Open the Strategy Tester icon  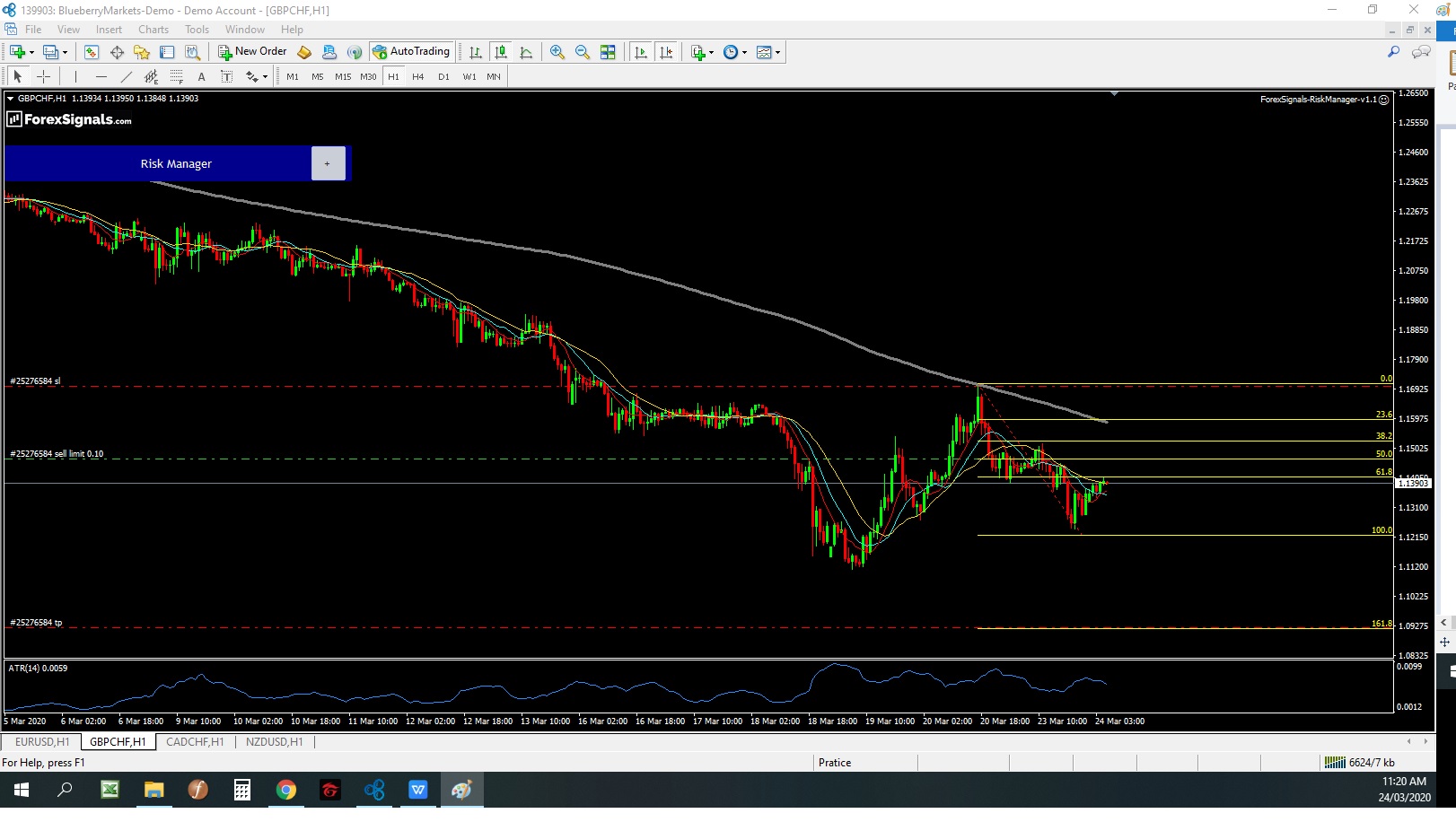192,52
